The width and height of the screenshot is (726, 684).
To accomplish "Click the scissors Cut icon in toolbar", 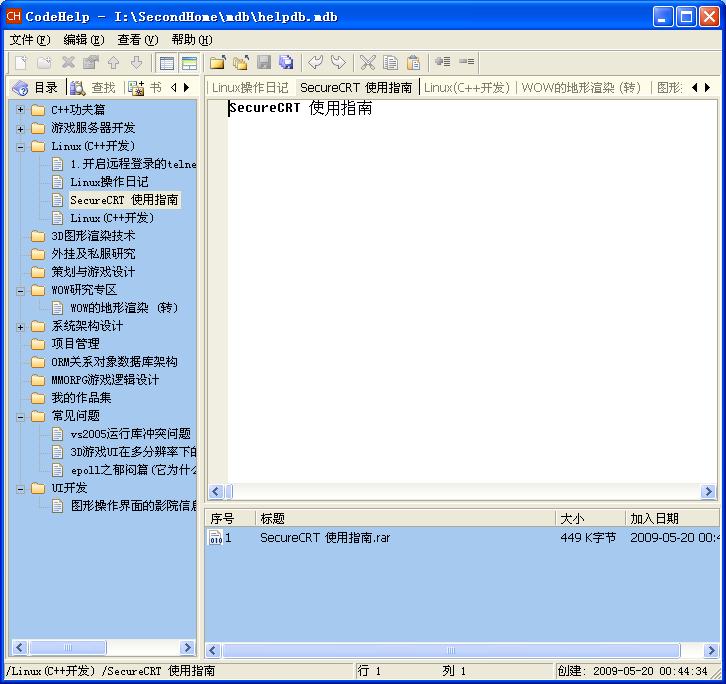I will click(367, 63).
